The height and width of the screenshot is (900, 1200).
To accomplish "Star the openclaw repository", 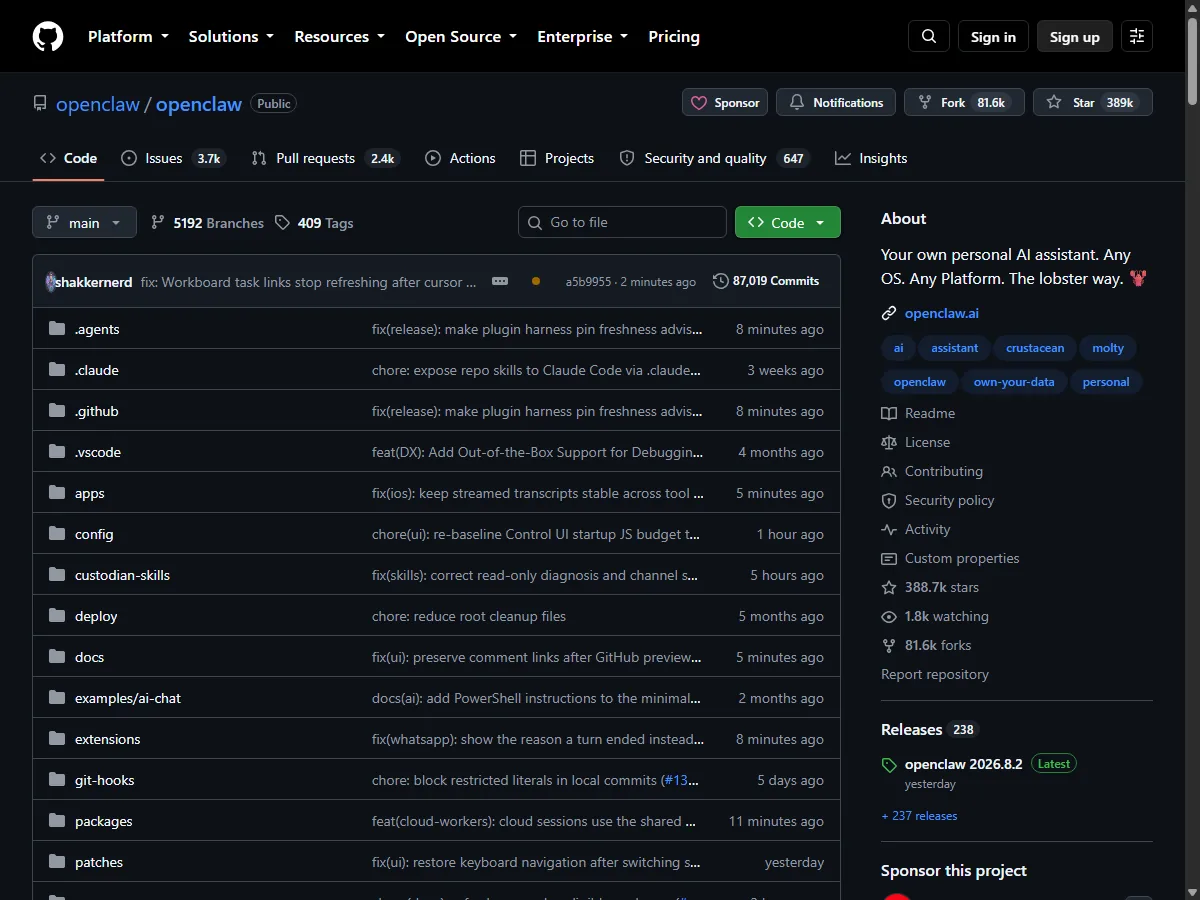I will (x=1093, y=102).
